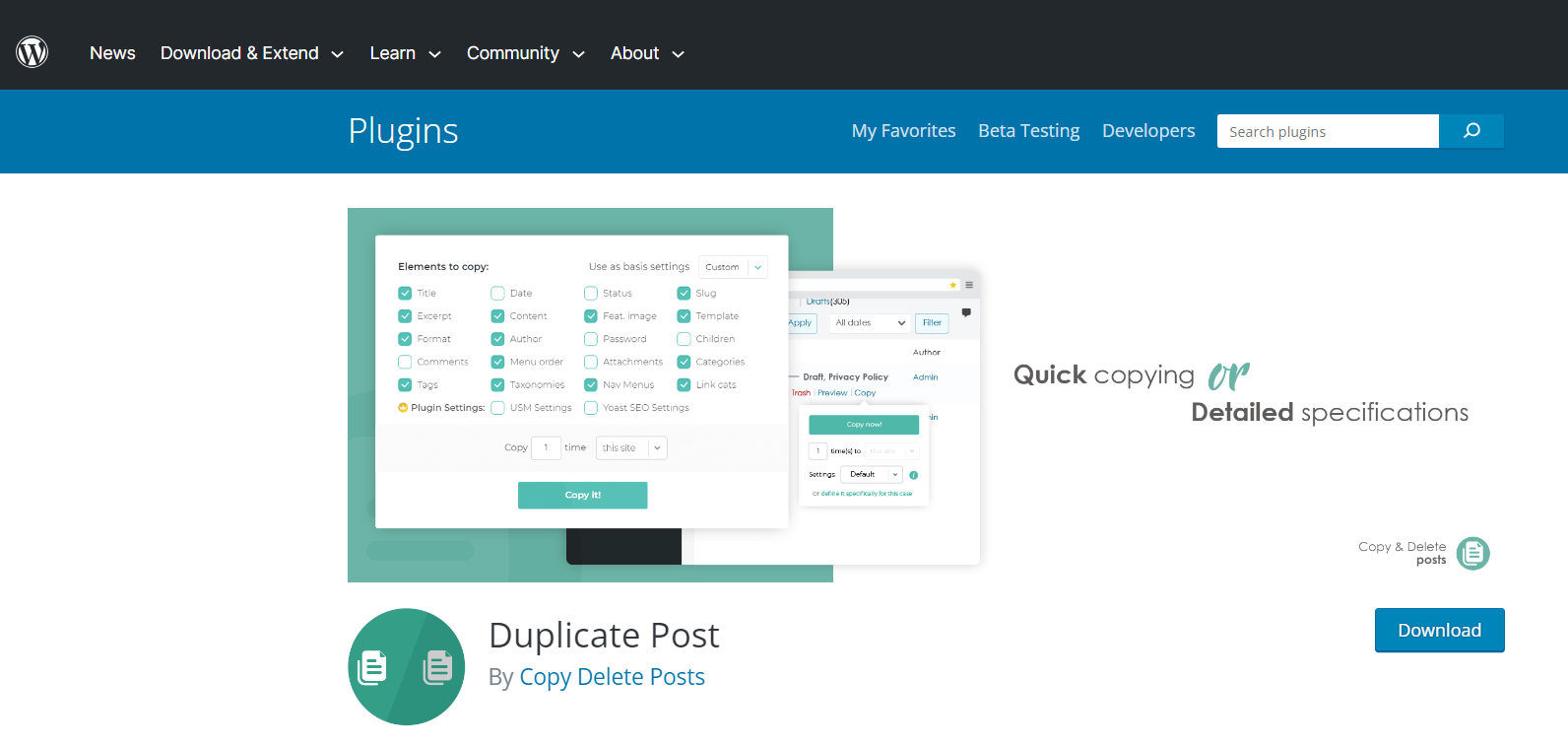Expand the Community menu

point(526,53)
